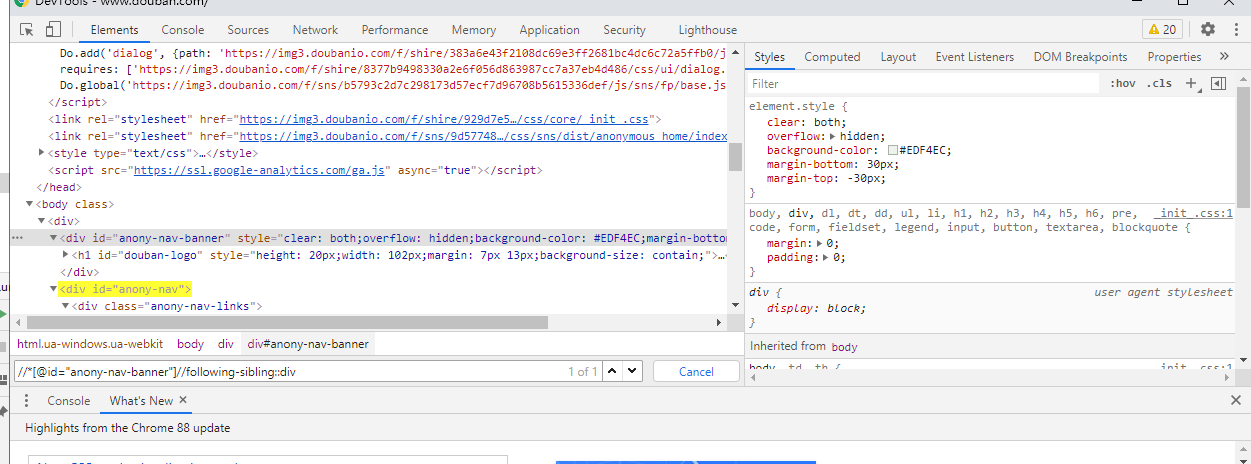Image resolution: width=1251 pixels, height=464 pixels.
Task: Go to previous search result arrow
Action: pyautogui.click(x=612, y=371)
